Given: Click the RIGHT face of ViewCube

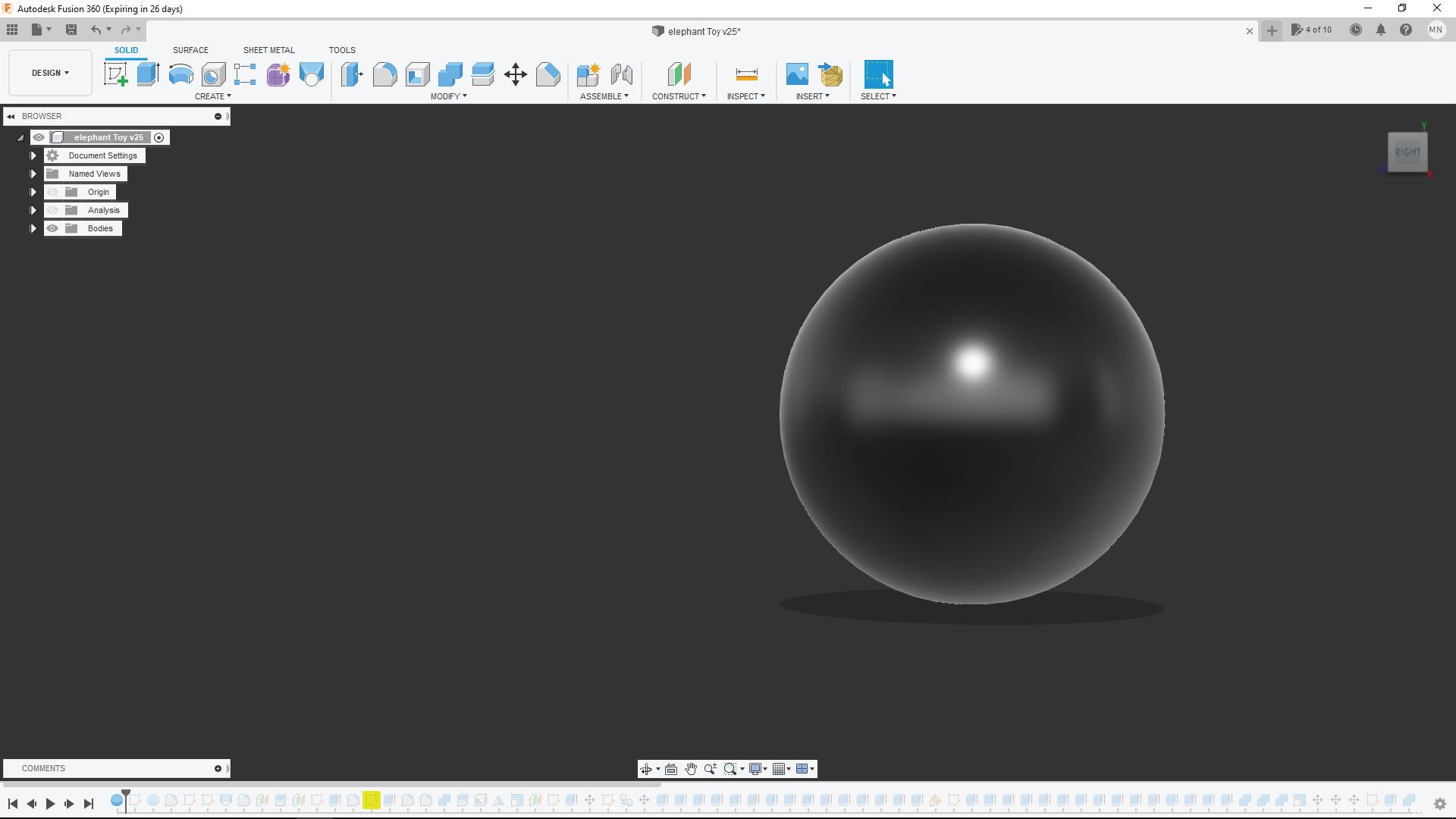Looking at the screenshot, I should (1407, 152).
